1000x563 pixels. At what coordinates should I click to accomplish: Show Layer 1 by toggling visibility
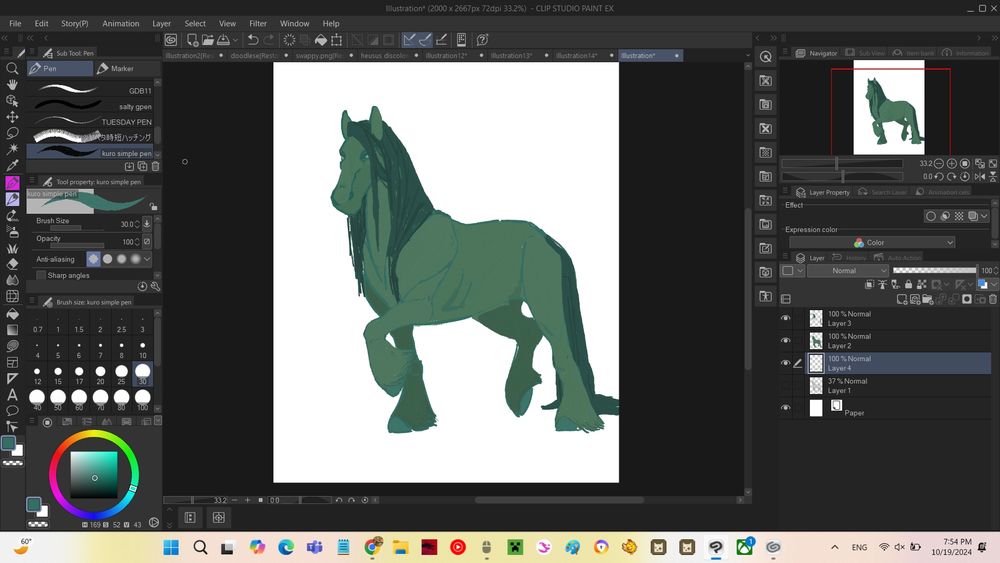[x=785, y=385]
